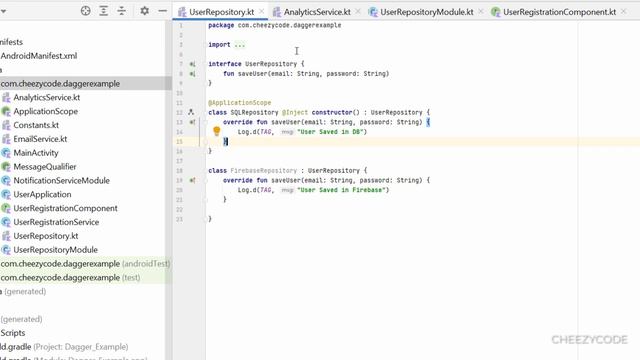Open project panel settings gear
Viewport: 640px width, 360px height.
144,11
